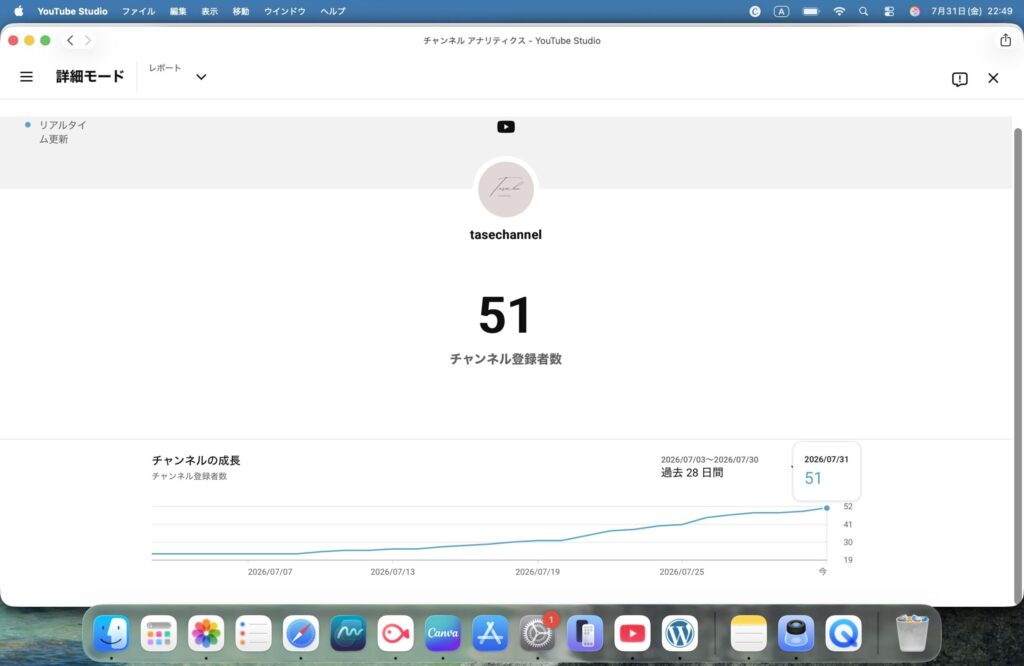
Task: Click the チャンネル登録者数 label under count
Action: point(505,359)
